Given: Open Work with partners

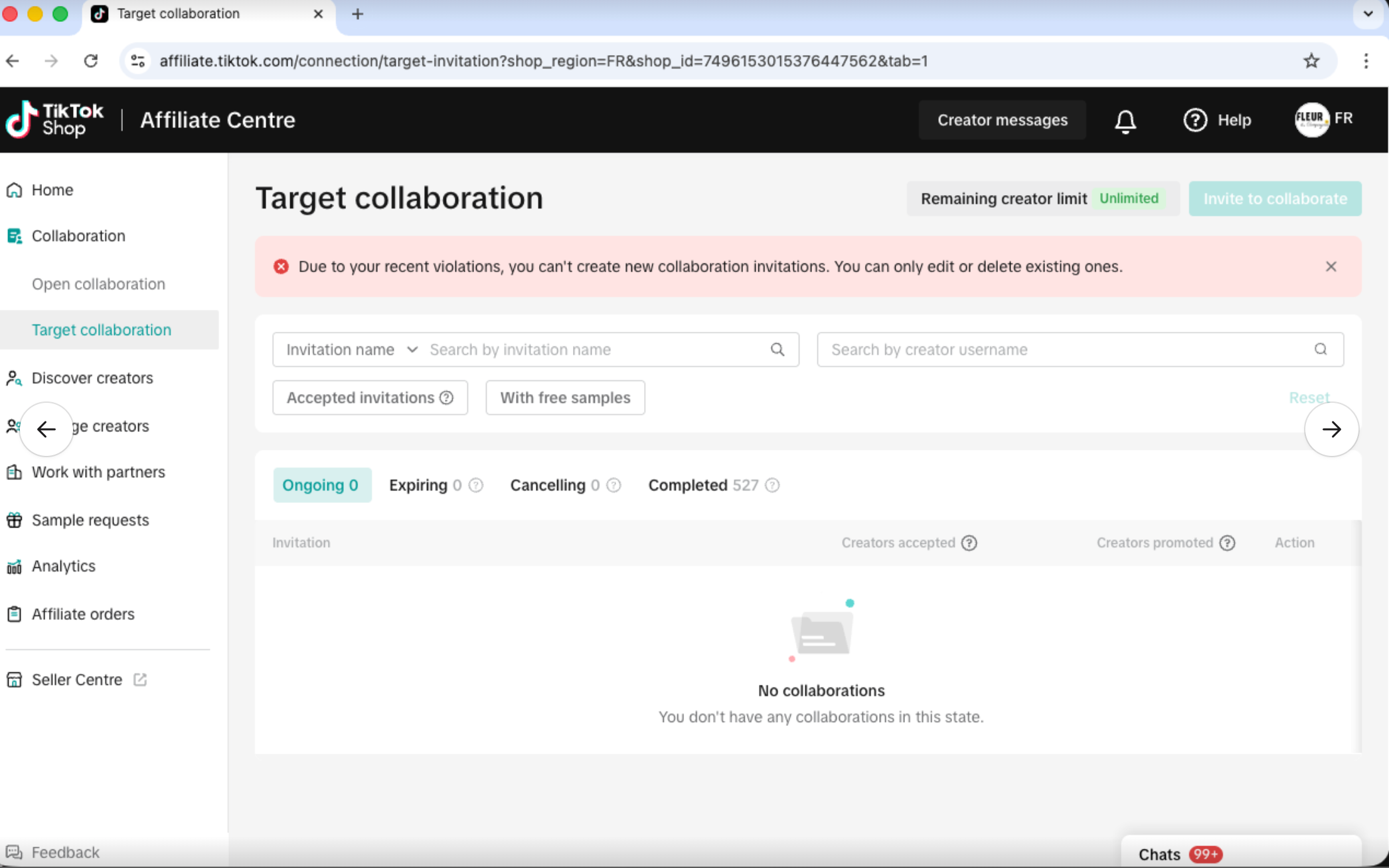Looking at the screenshot, I should 98,472.
